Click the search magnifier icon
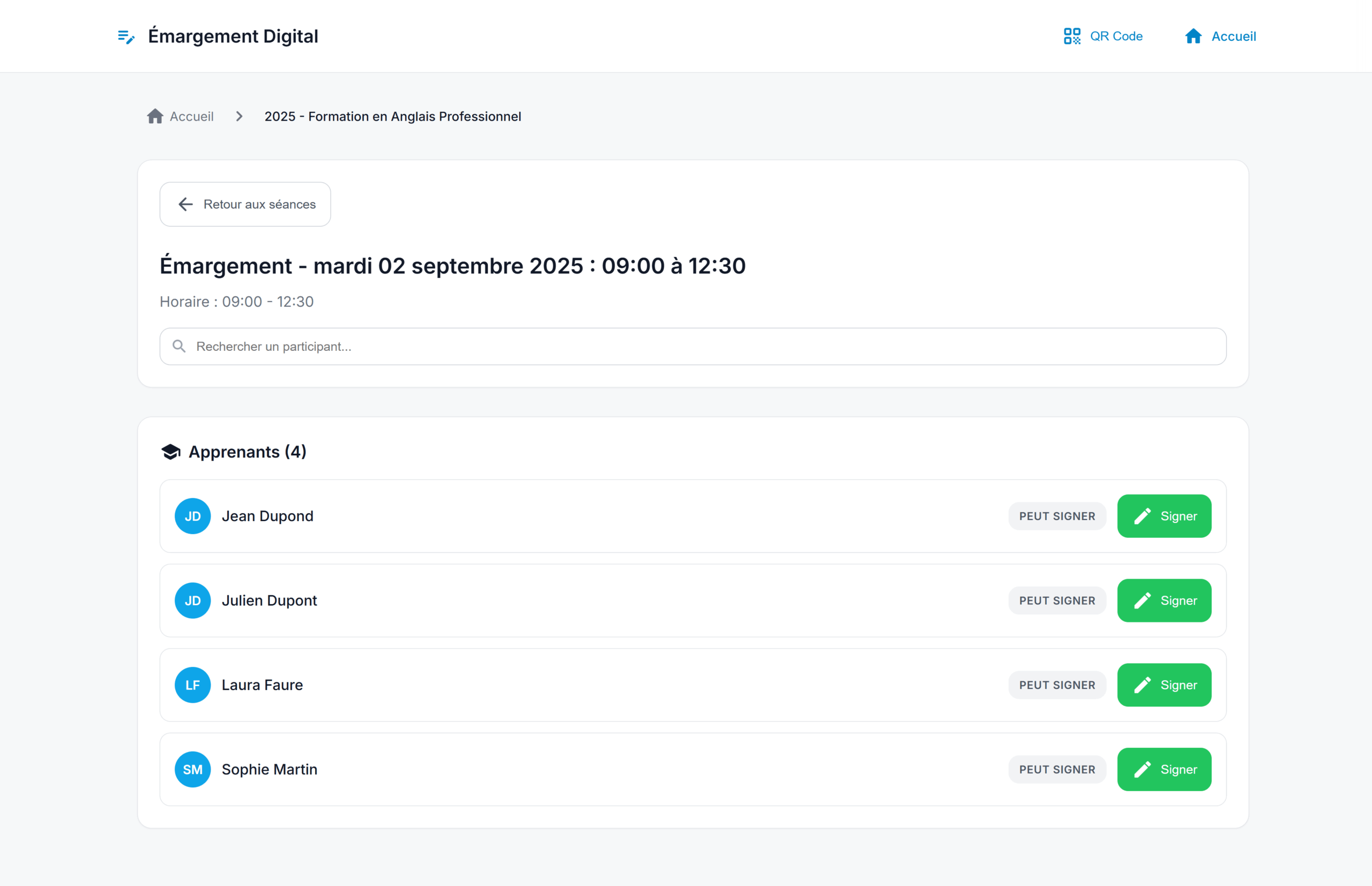This screenshot has height=886, width=1372. click(x=179, y=346)
